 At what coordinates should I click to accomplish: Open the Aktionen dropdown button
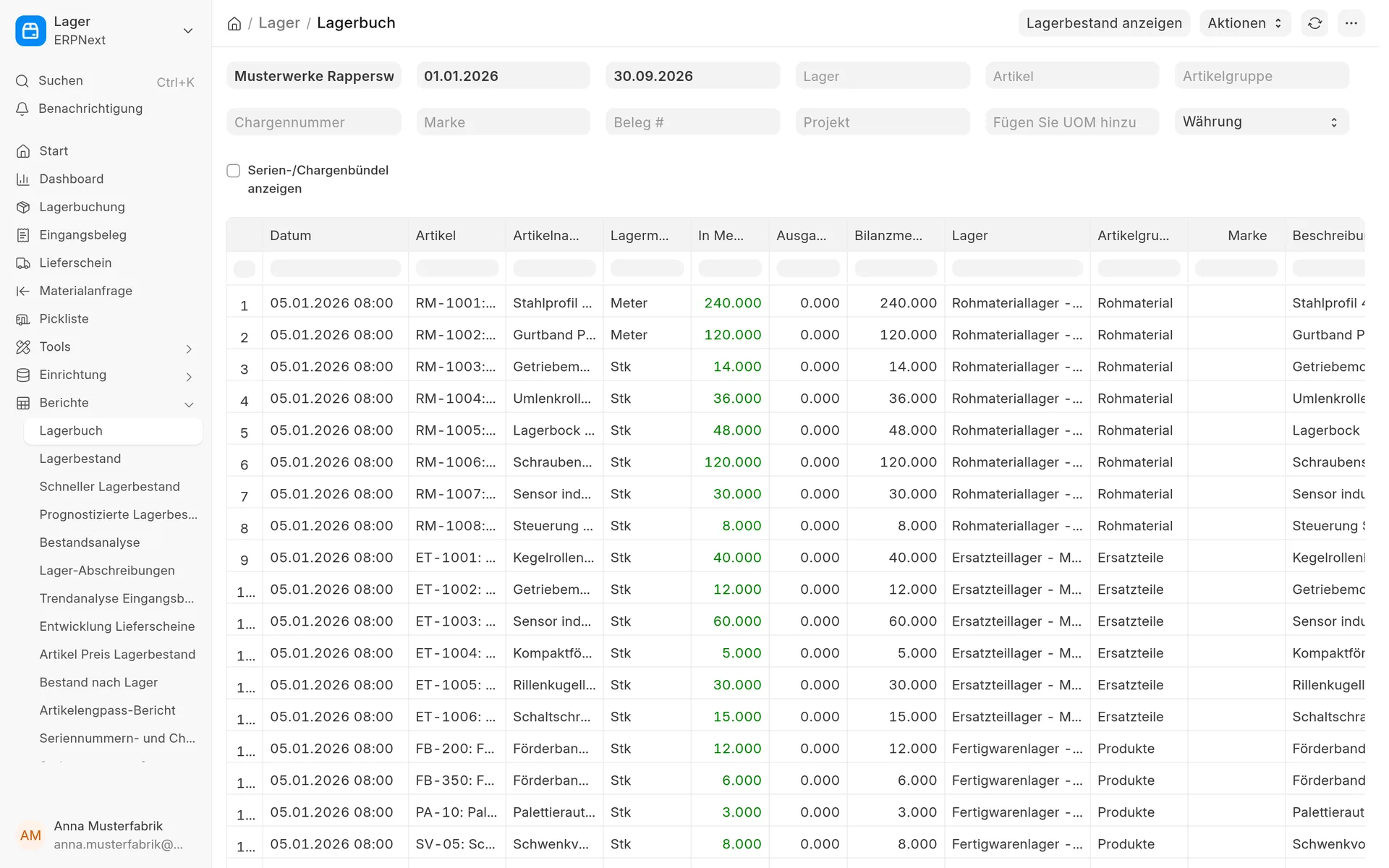(1244, 23)
